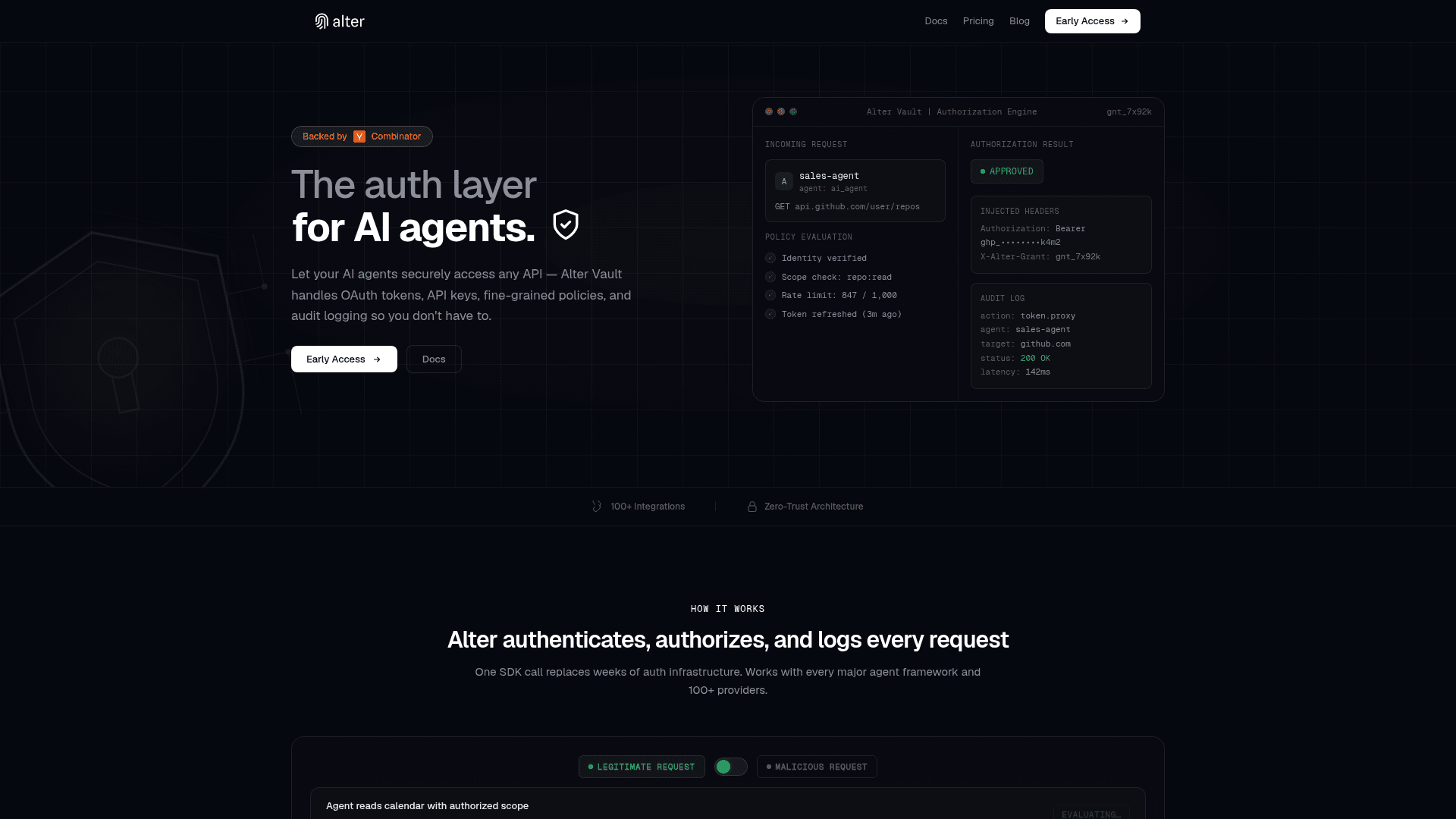This screenshot has height=819, width=1456.
Task: Open the Pricing nav link
Action: (x=978, y=21)
